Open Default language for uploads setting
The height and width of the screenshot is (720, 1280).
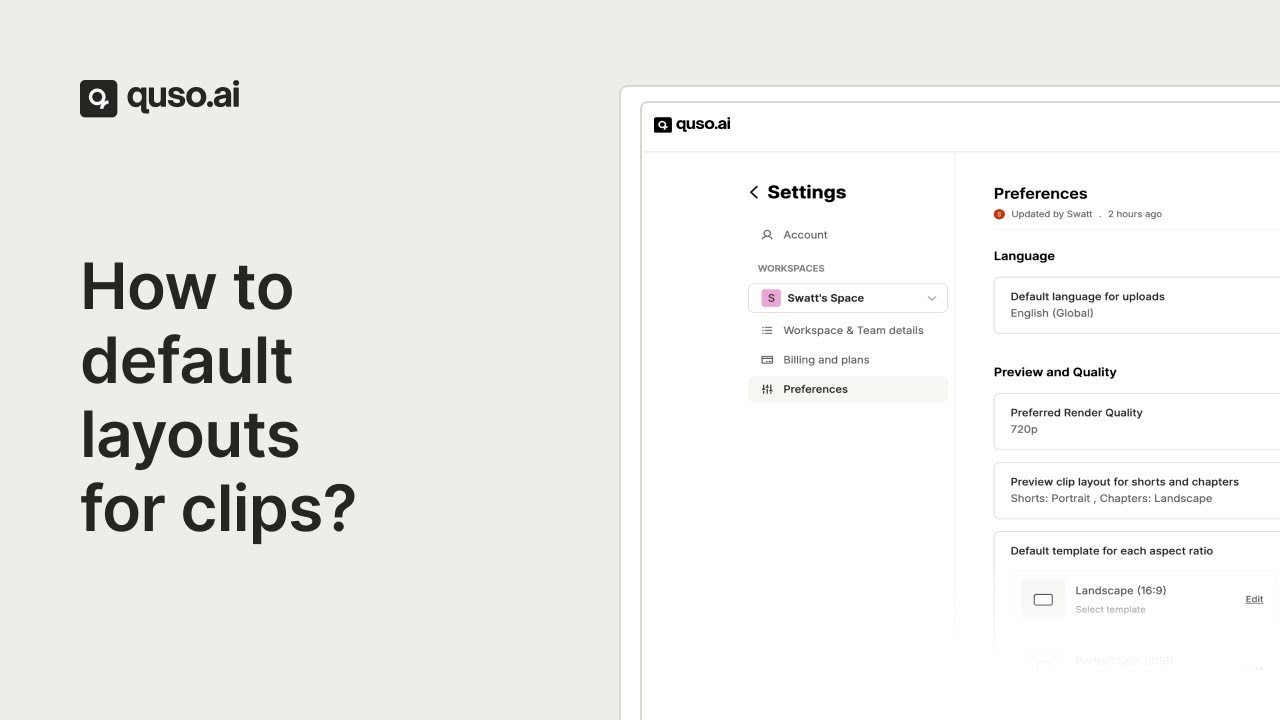[1137, 305]
